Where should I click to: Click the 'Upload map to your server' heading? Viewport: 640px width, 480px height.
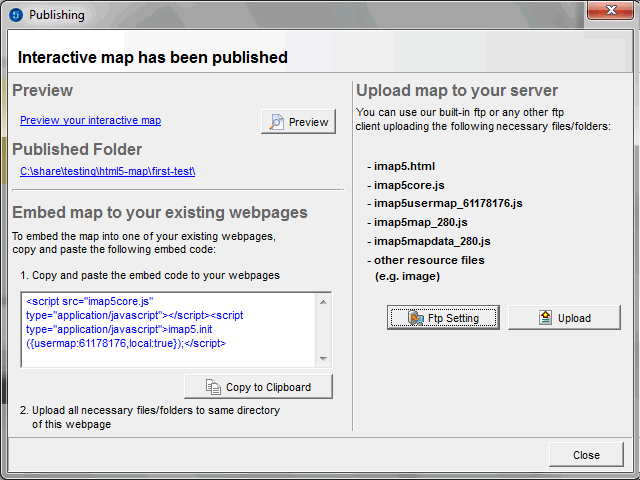point(457,91)
